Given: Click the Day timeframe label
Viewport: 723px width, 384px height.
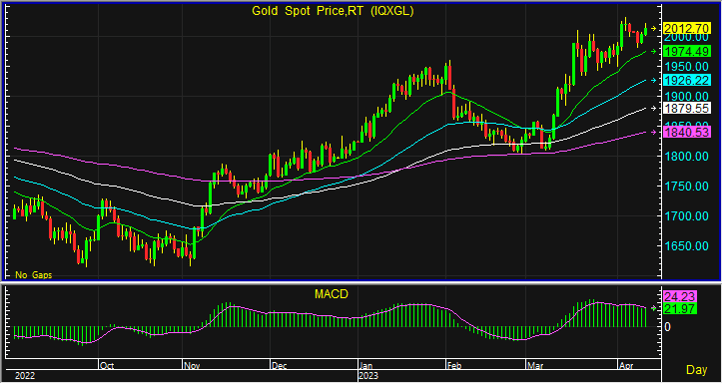Looking at the screenshot, I should click(697, 370).
